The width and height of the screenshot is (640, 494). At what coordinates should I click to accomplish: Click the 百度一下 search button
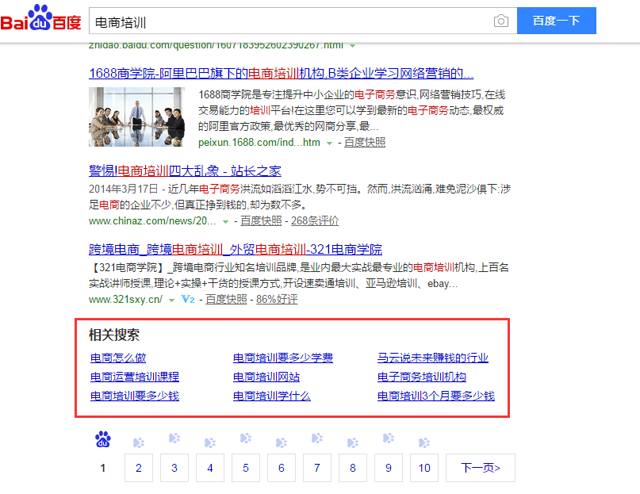[x=556, y=20]
